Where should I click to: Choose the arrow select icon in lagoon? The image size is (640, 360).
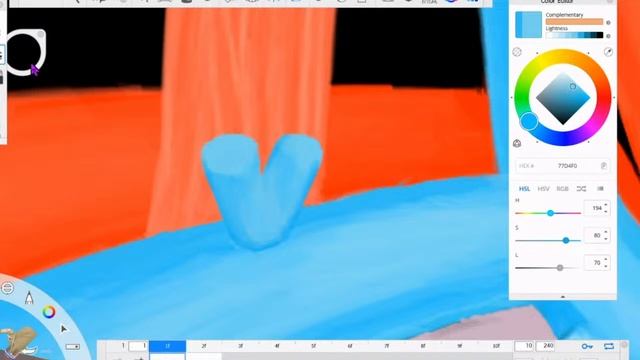pyautogui.click(x=64, y=329)
